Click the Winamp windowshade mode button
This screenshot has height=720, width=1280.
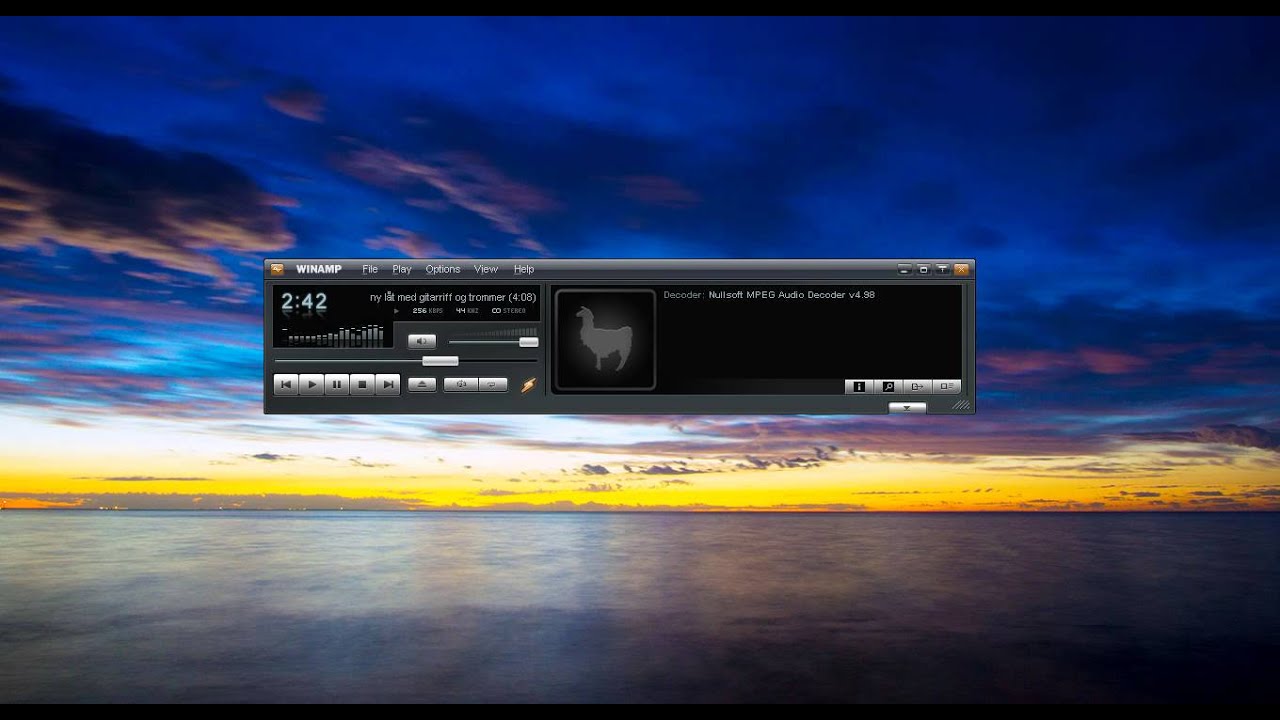tap(924, 269)
